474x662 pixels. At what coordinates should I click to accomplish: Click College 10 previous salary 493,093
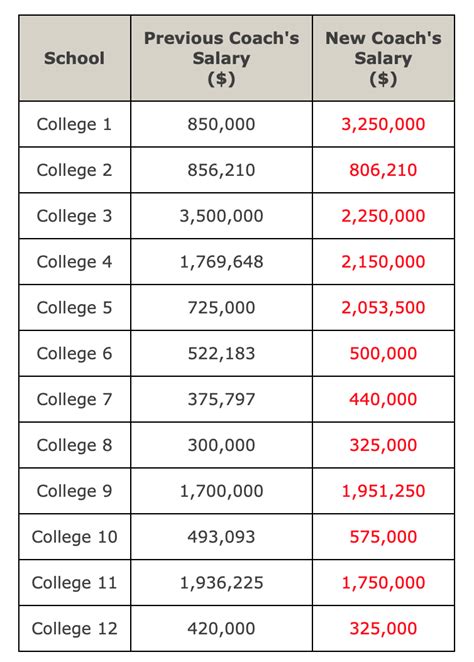[222, 537]
